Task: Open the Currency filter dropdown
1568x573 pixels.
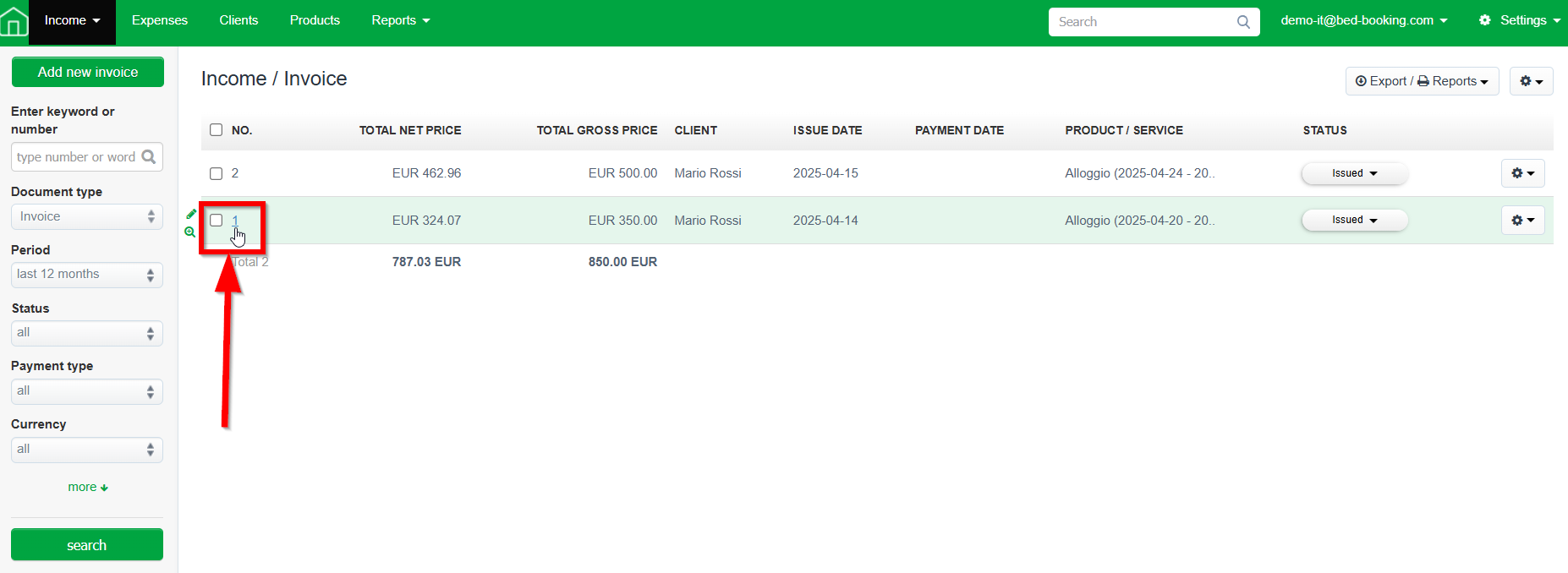Action: coord(87,450)
